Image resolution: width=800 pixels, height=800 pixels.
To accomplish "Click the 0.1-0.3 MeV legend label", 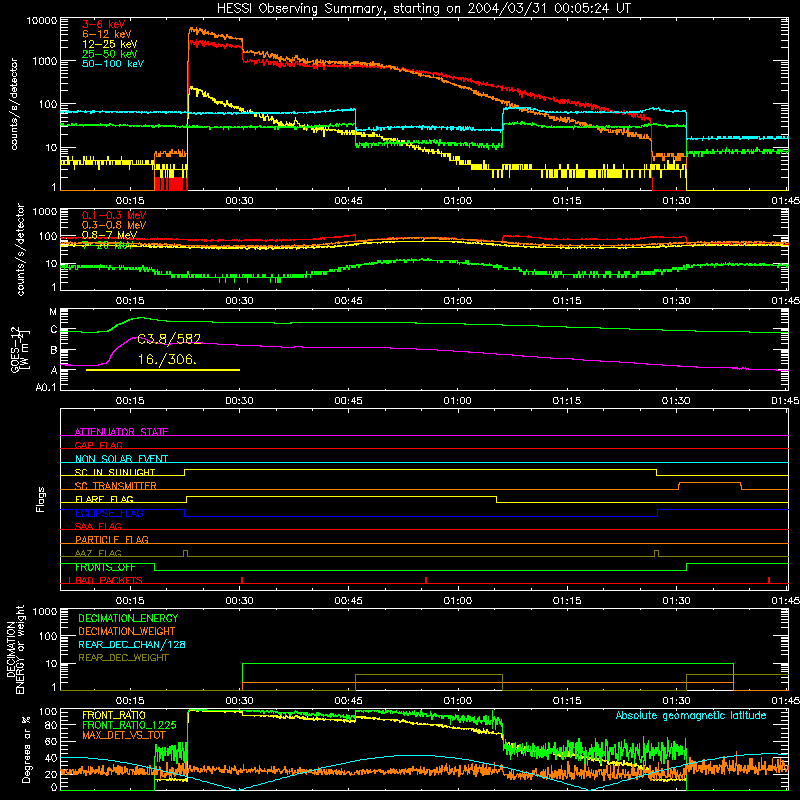I will (114, 215).
